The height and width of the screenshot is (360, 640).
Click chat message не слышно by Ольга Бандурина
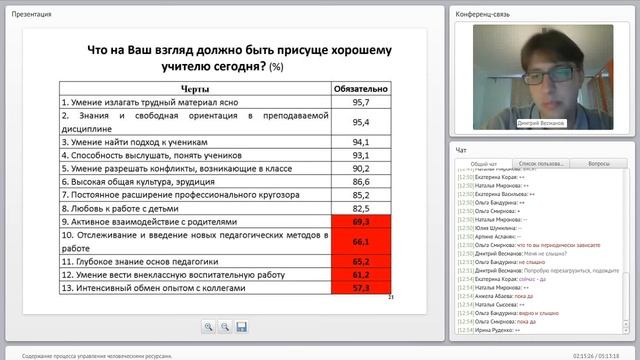tap(531, 262)
